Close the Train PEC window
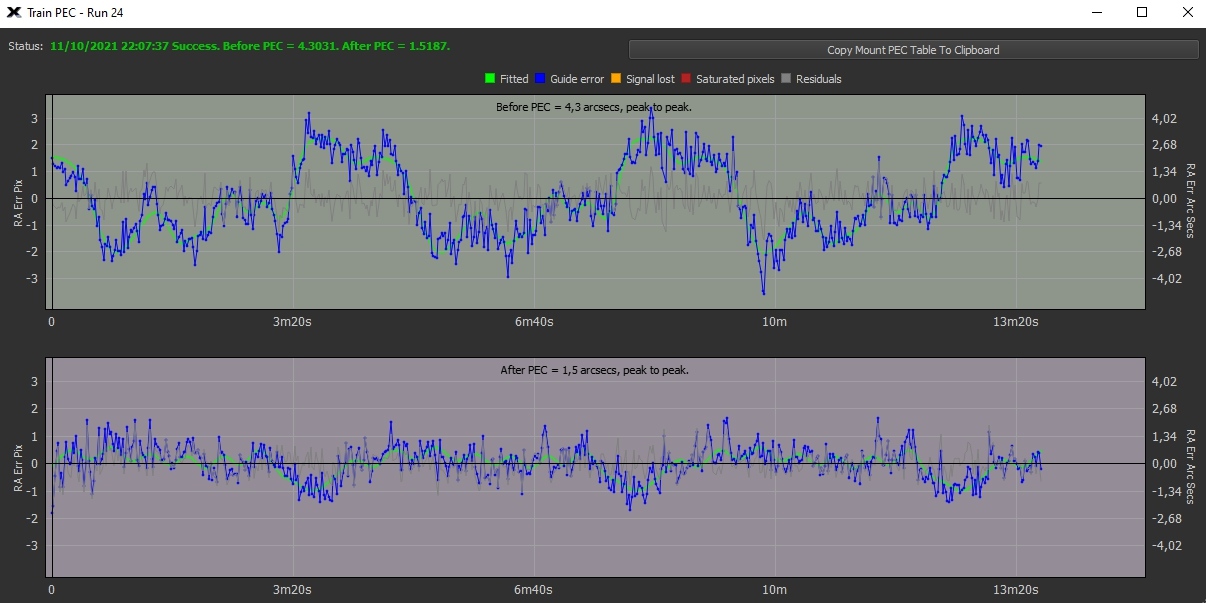The height and width of the screenshot is (603, 1206). [x=1187, y=13]
